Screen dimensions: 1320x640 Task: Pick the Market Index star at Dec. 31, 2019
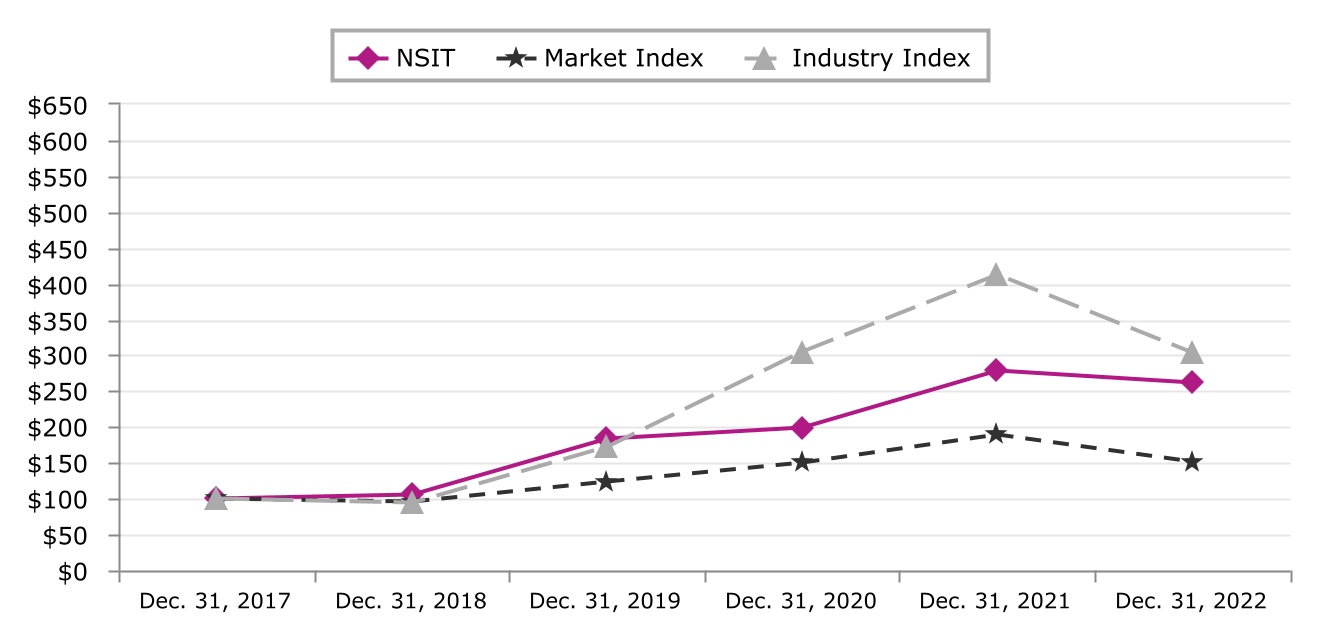point(605,482)
